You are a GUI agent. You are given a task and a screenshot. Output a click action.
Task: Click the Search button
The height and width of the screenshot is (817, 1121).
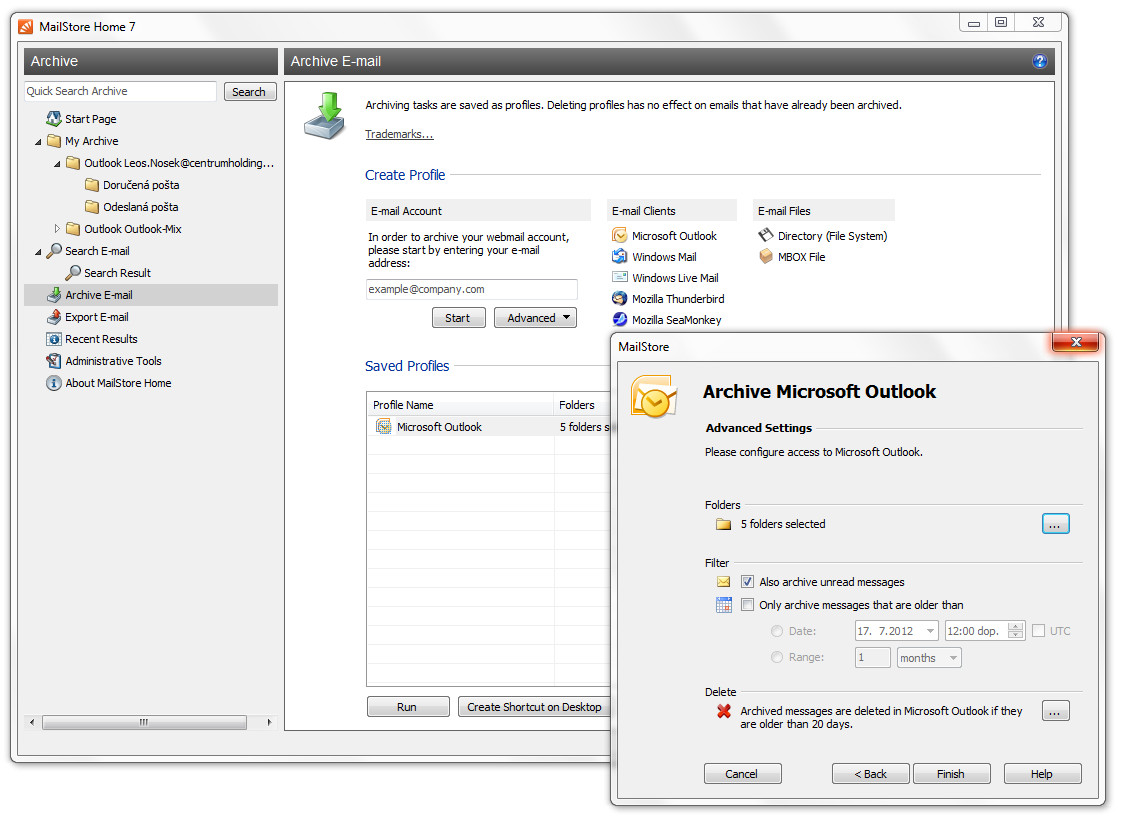click(250, 91)
